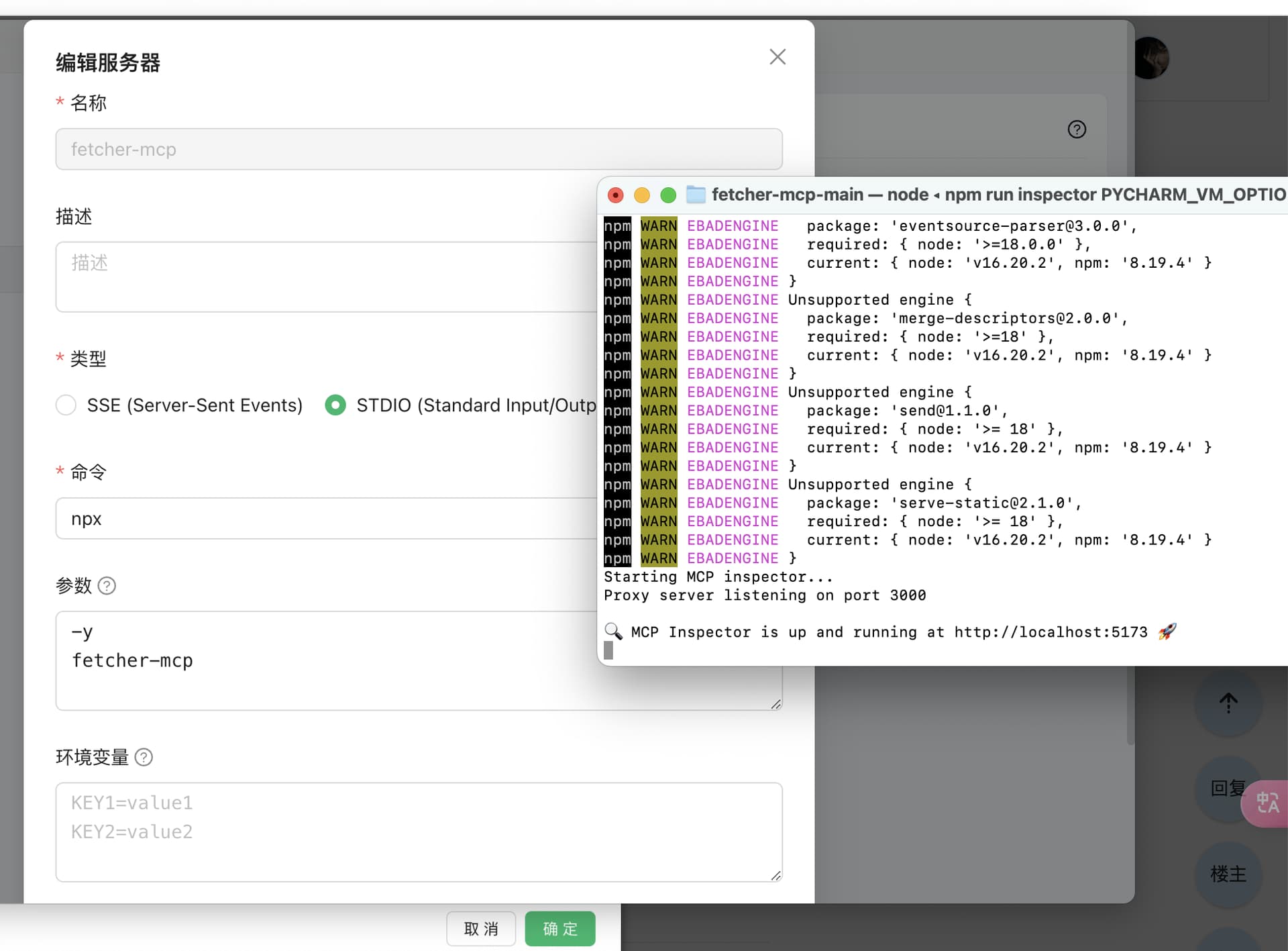Close the 编辑服务器 dialog with X

coord(777,57)
